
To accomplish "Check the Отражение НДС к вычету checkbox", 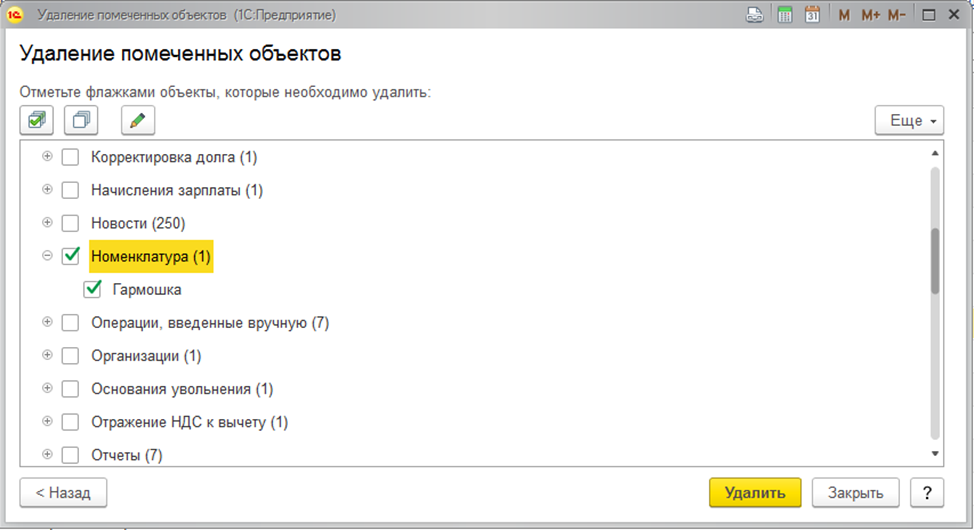I will point(71,422).
